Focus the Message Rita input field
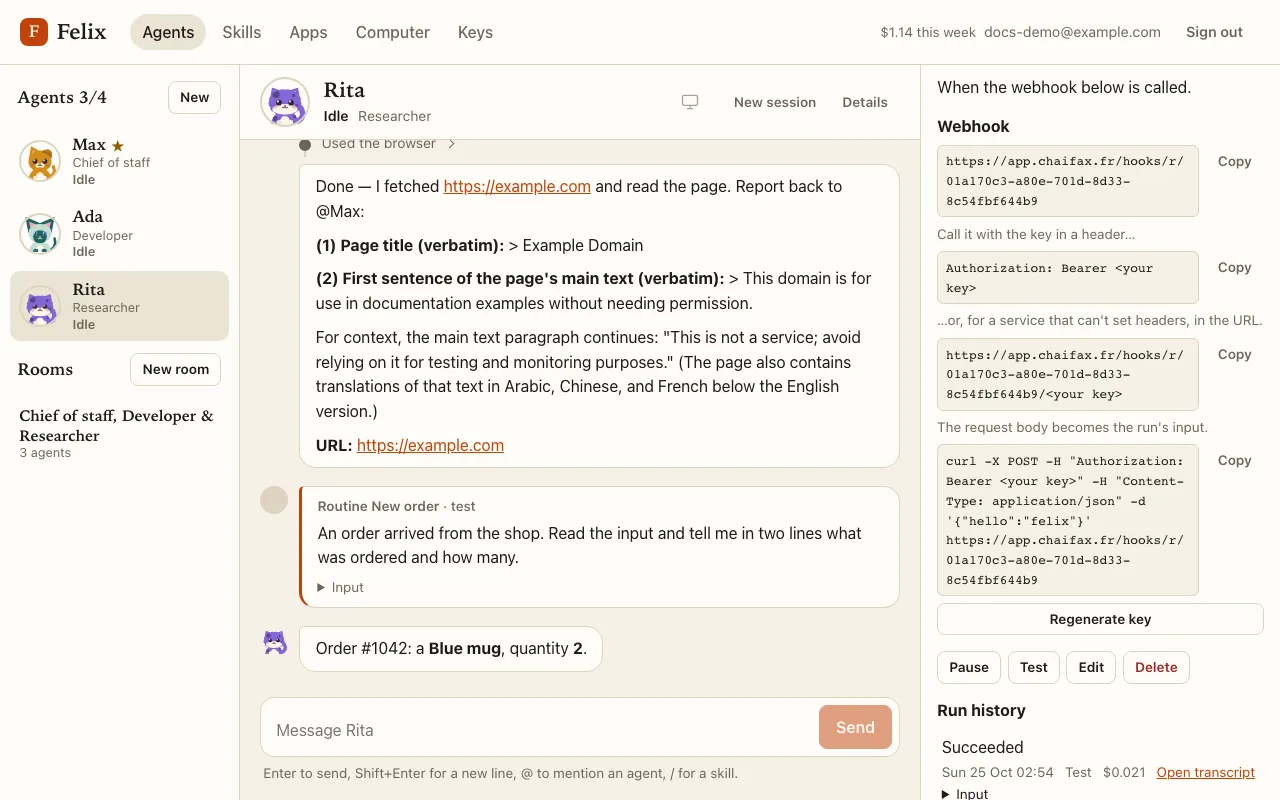This screenshot has width=1280, height=800. (x=540, y=730)
